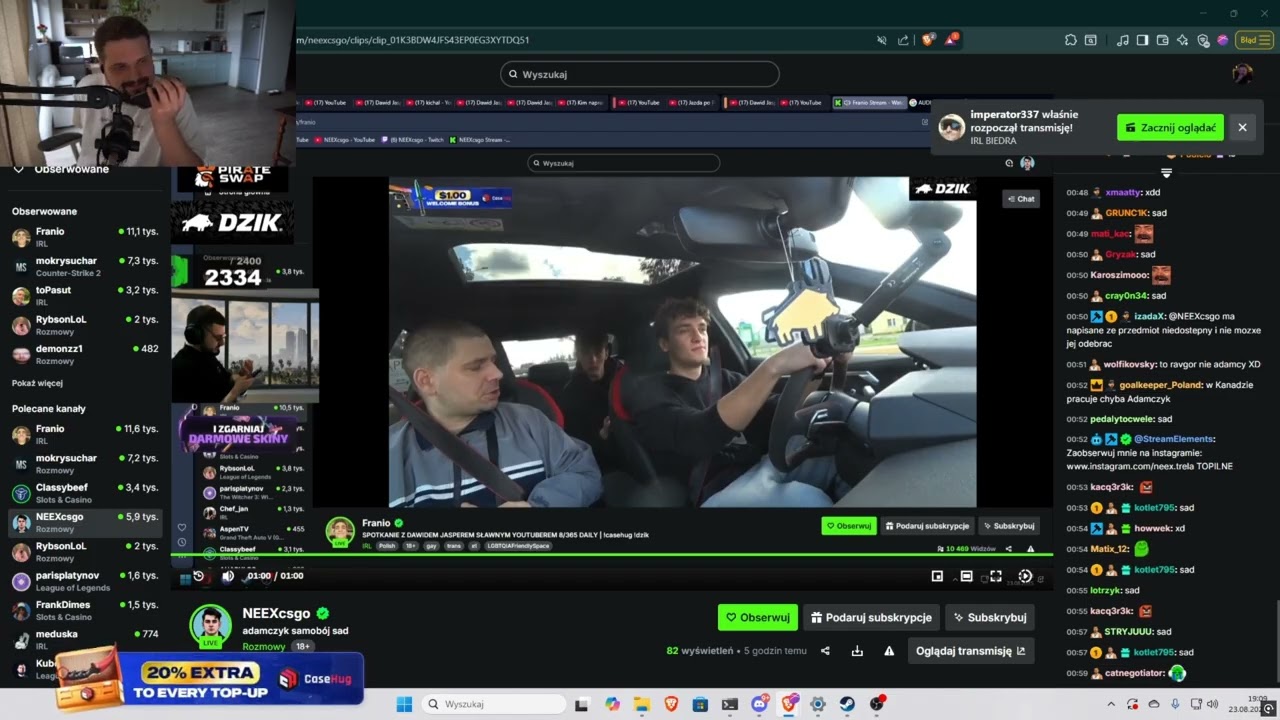Viewport: 1280px width, 720px height.
Task: Open the Windows Start menu
Action: tap(404, 704)
